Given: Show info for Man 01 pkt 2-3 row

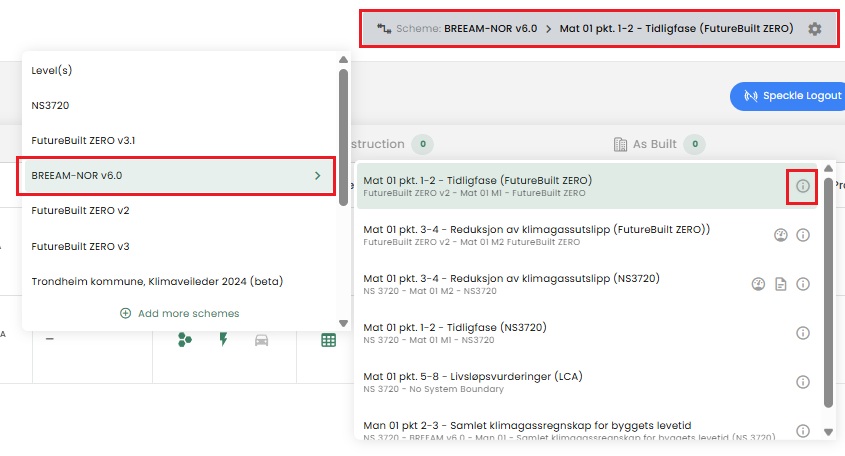Looking at the screenshot, I should click(802, 431).
